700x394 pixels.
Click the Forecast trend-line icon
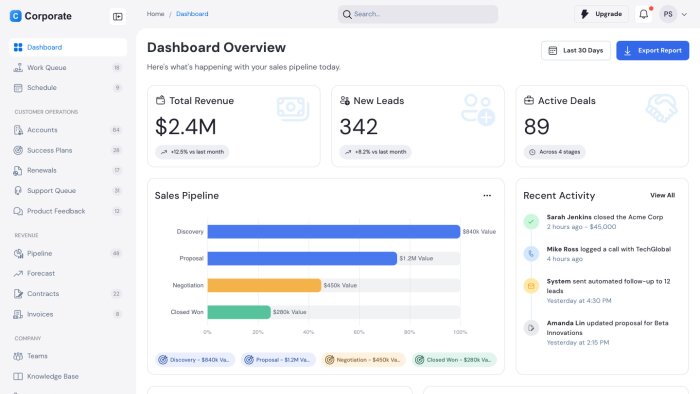pos(18,274)
